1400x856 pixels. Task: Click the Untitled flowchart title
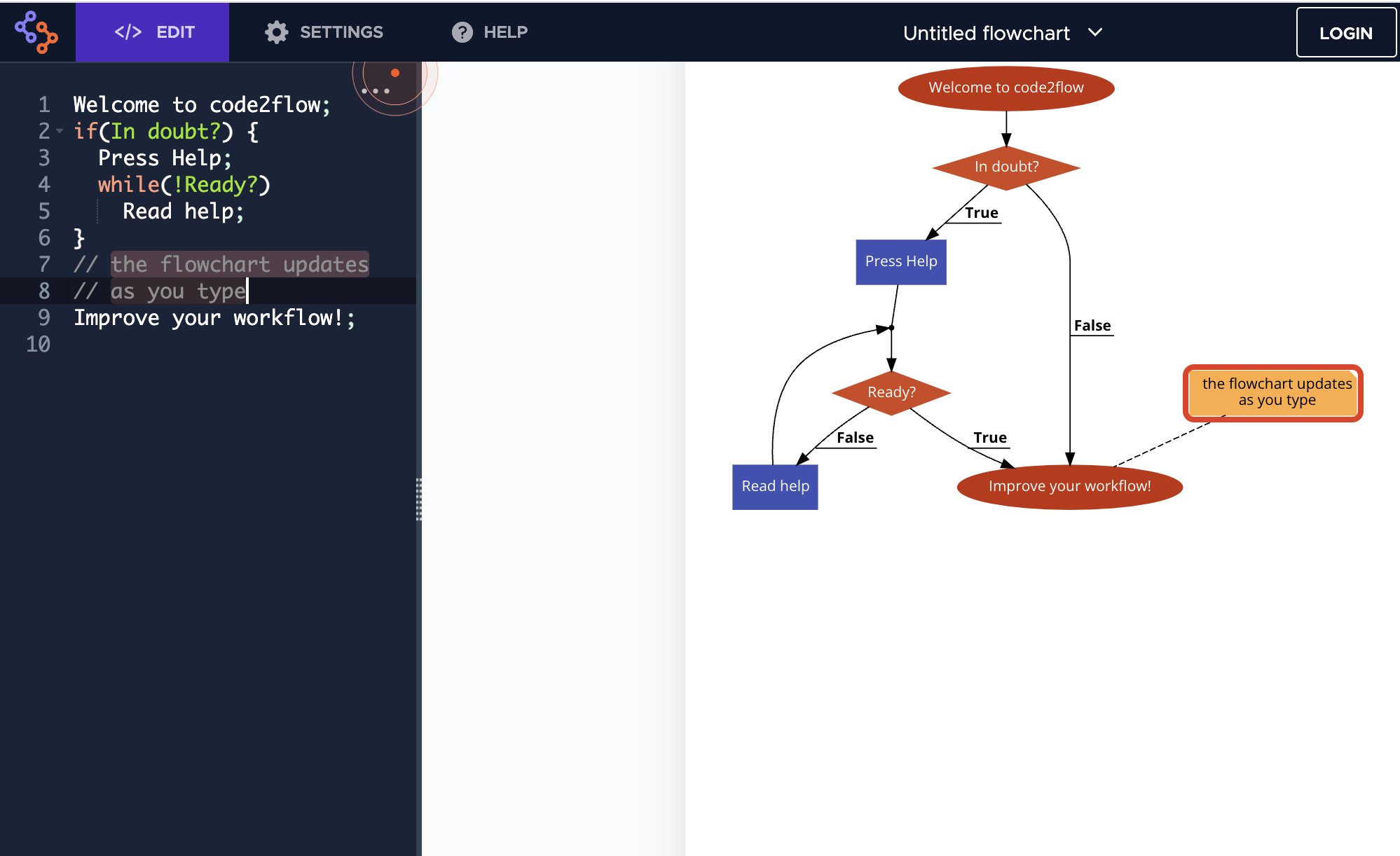pyautogui.click(x=986, y=33)
